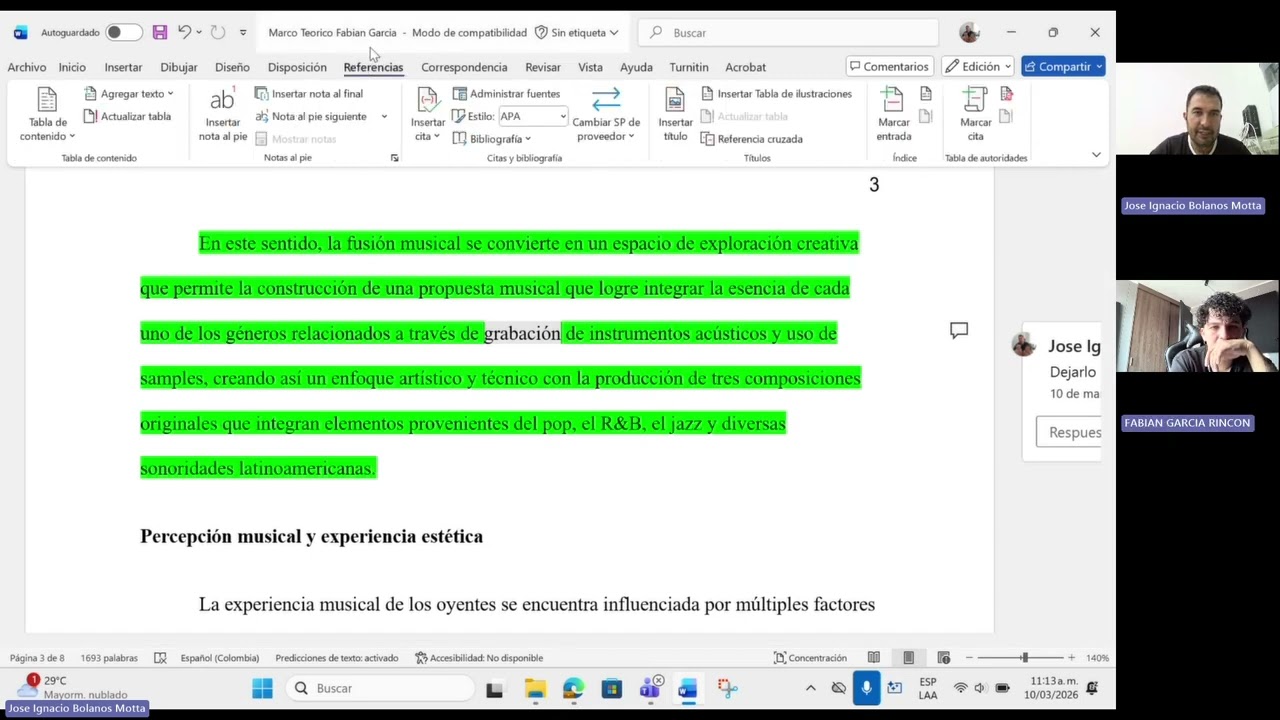This screenshot has height=720, width=1280.
Task: Open the Turnitin tab
Action: click(689, 67)
